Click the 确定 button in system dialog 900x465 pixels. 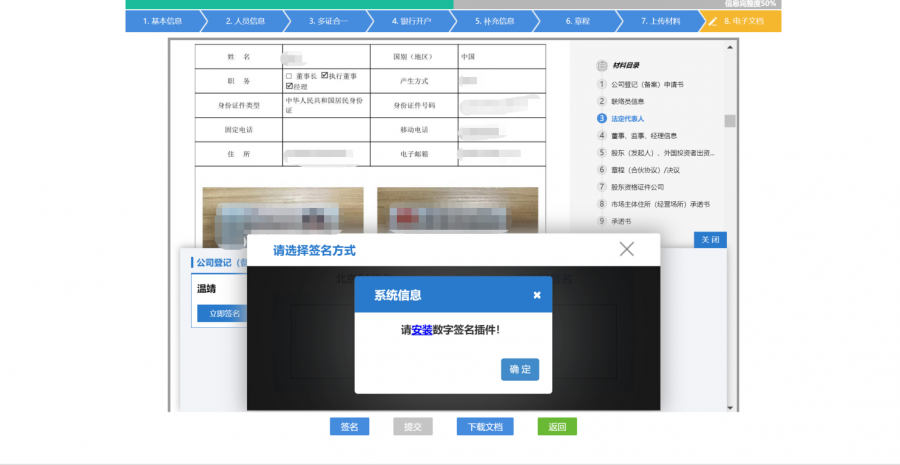pos(520,369)
